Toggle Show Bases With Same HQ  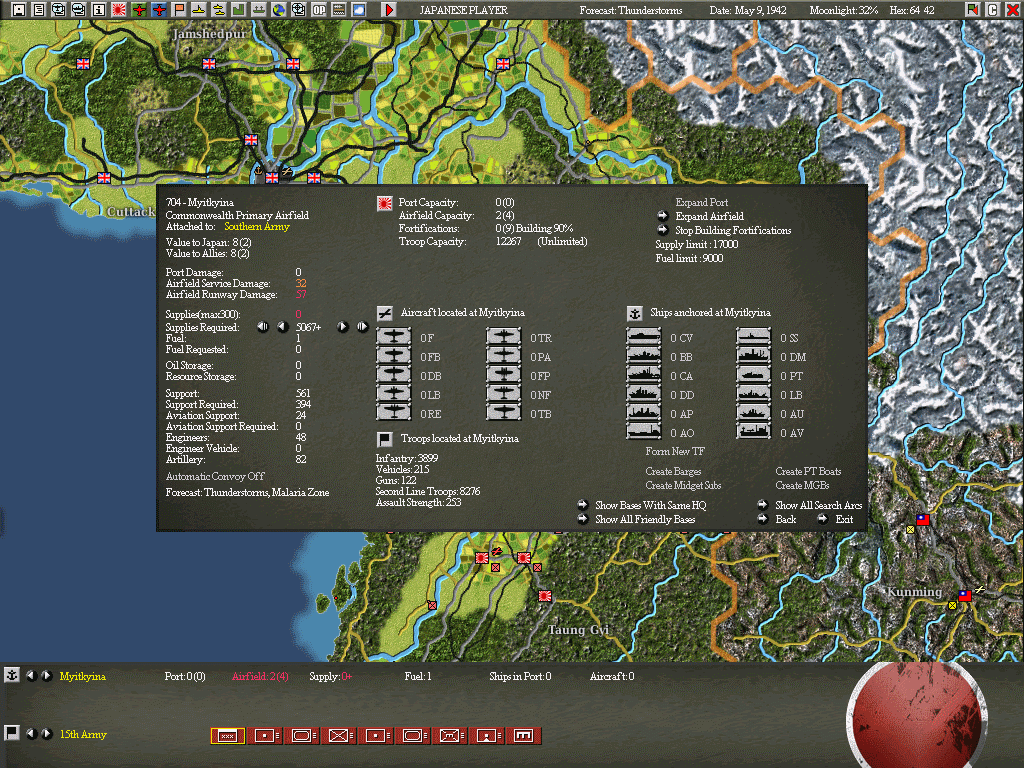[583, 505]
